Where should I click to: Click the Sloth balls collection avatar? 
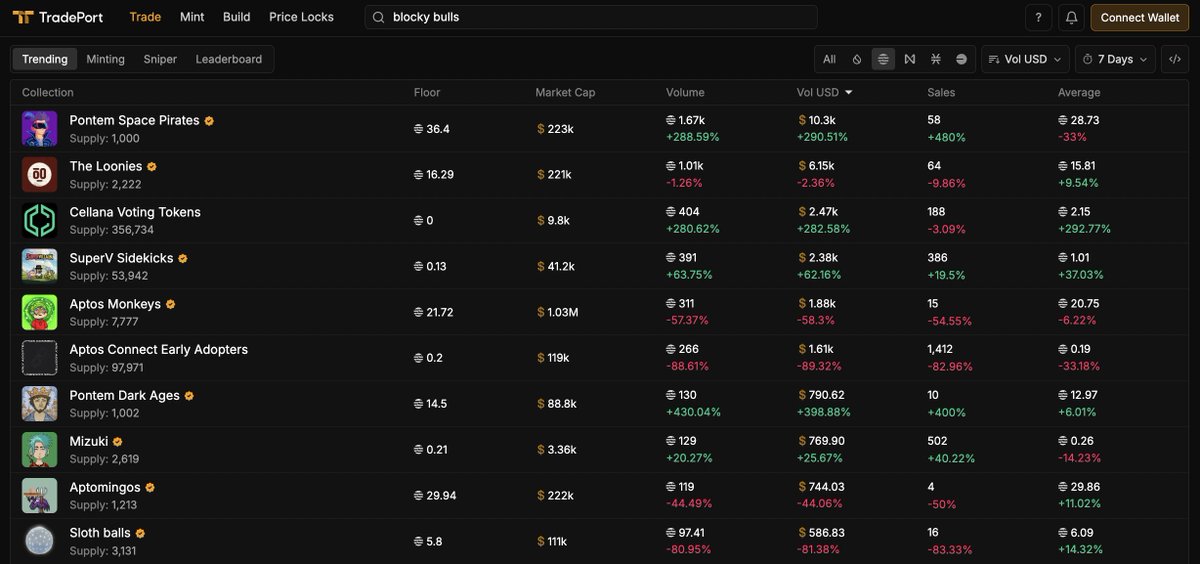click(x=39, y=541)
